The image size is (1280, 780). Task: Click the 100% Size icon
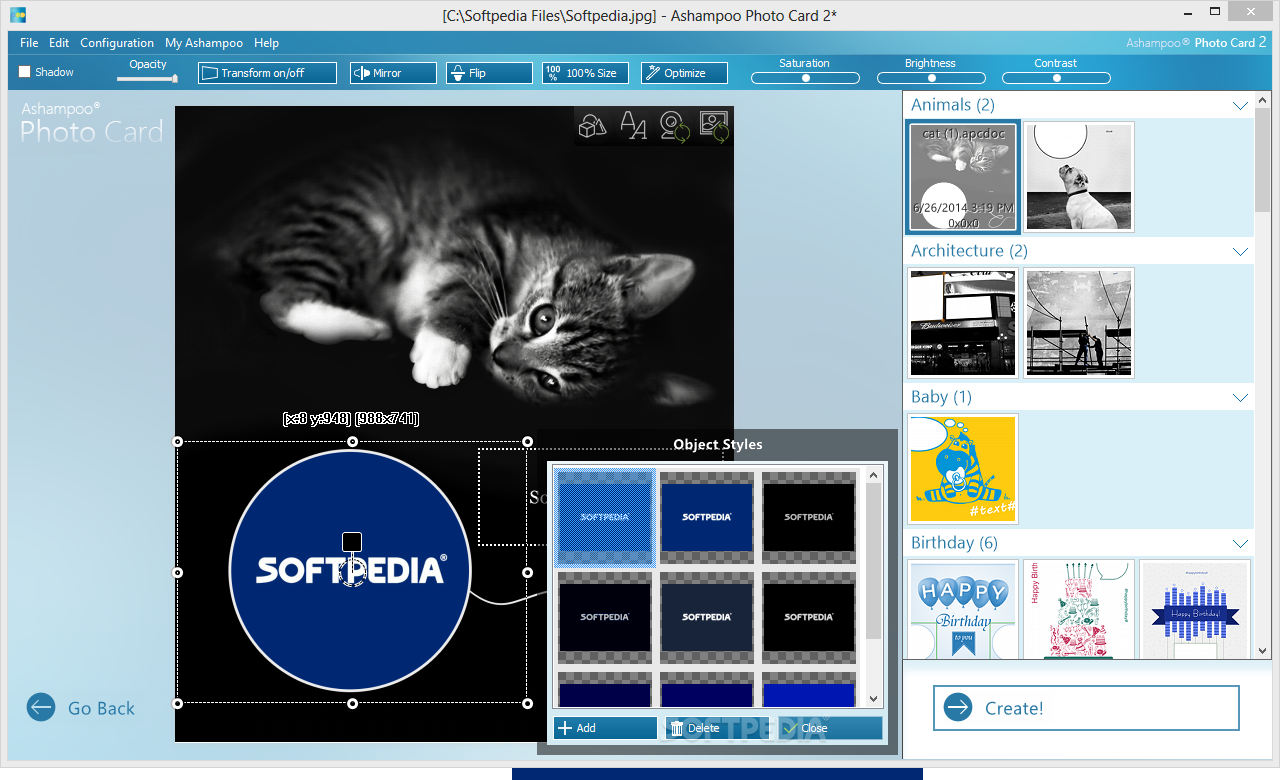pyautogui.click(x=553, y=73)
